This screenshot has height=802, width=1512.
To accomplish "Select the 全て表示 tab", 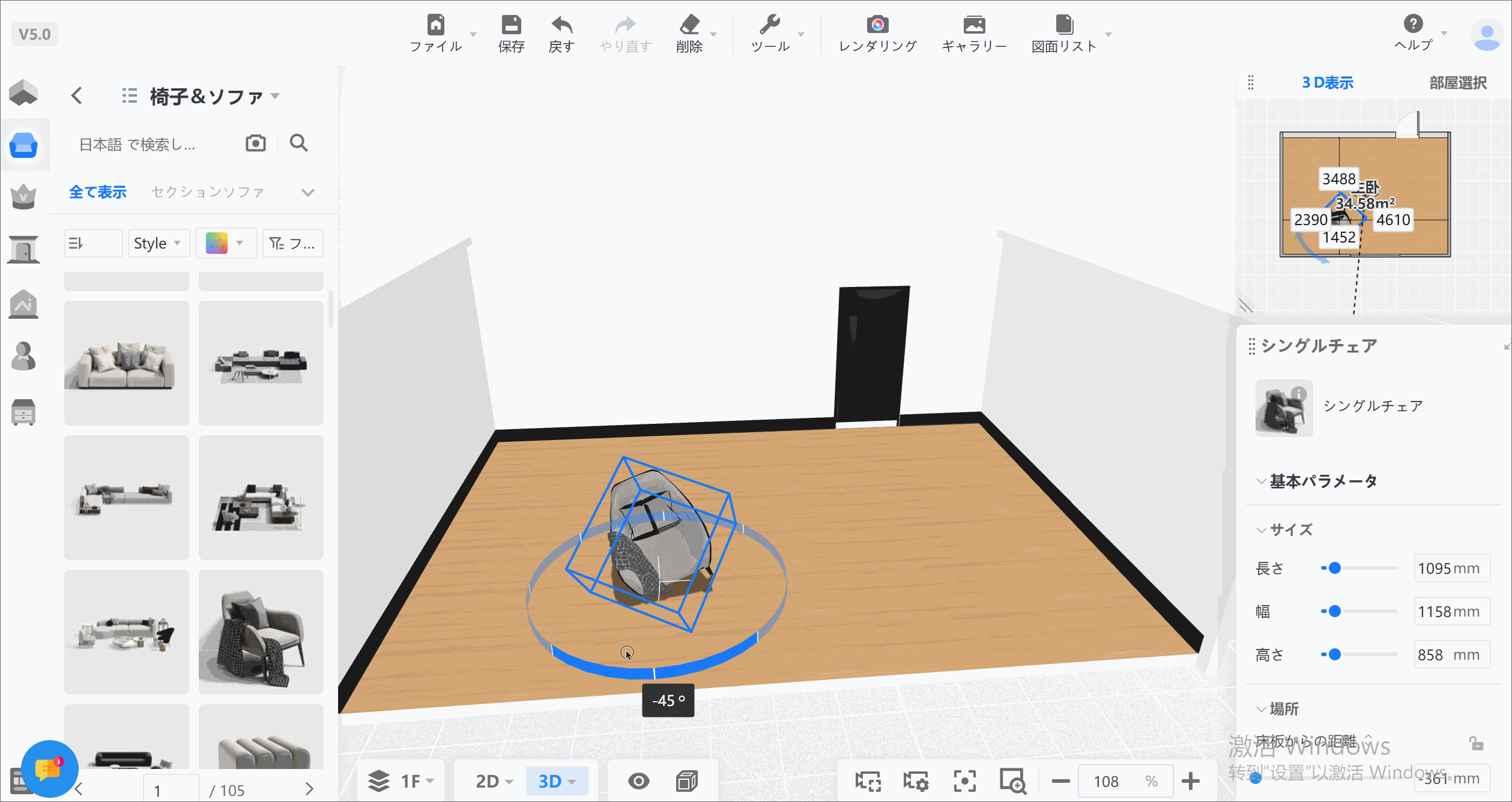I will tap(98, 192).
